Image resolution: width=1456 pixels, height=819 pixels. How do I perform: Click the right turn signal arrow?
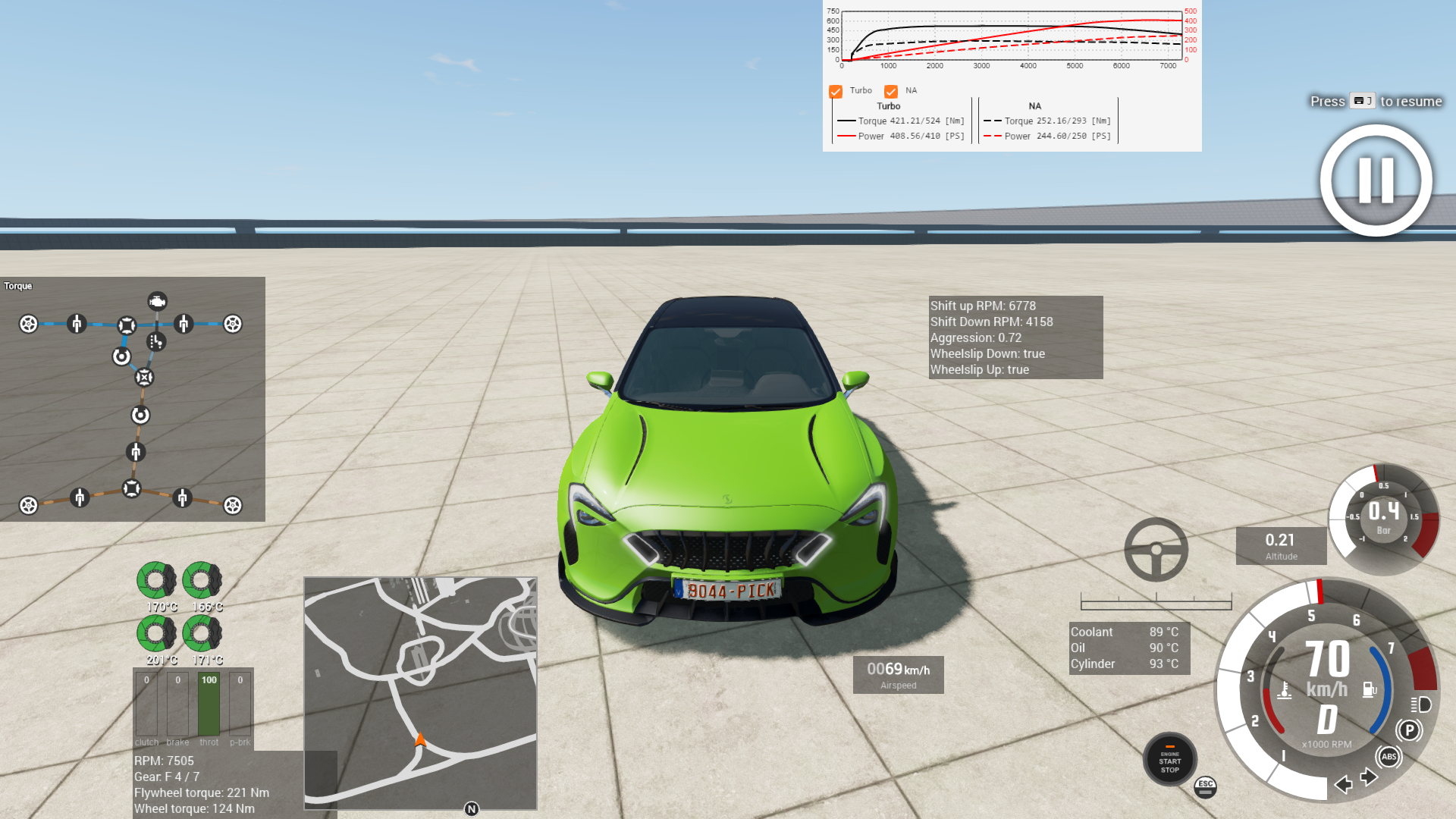pyautogui.click(x=1369, y=777)
